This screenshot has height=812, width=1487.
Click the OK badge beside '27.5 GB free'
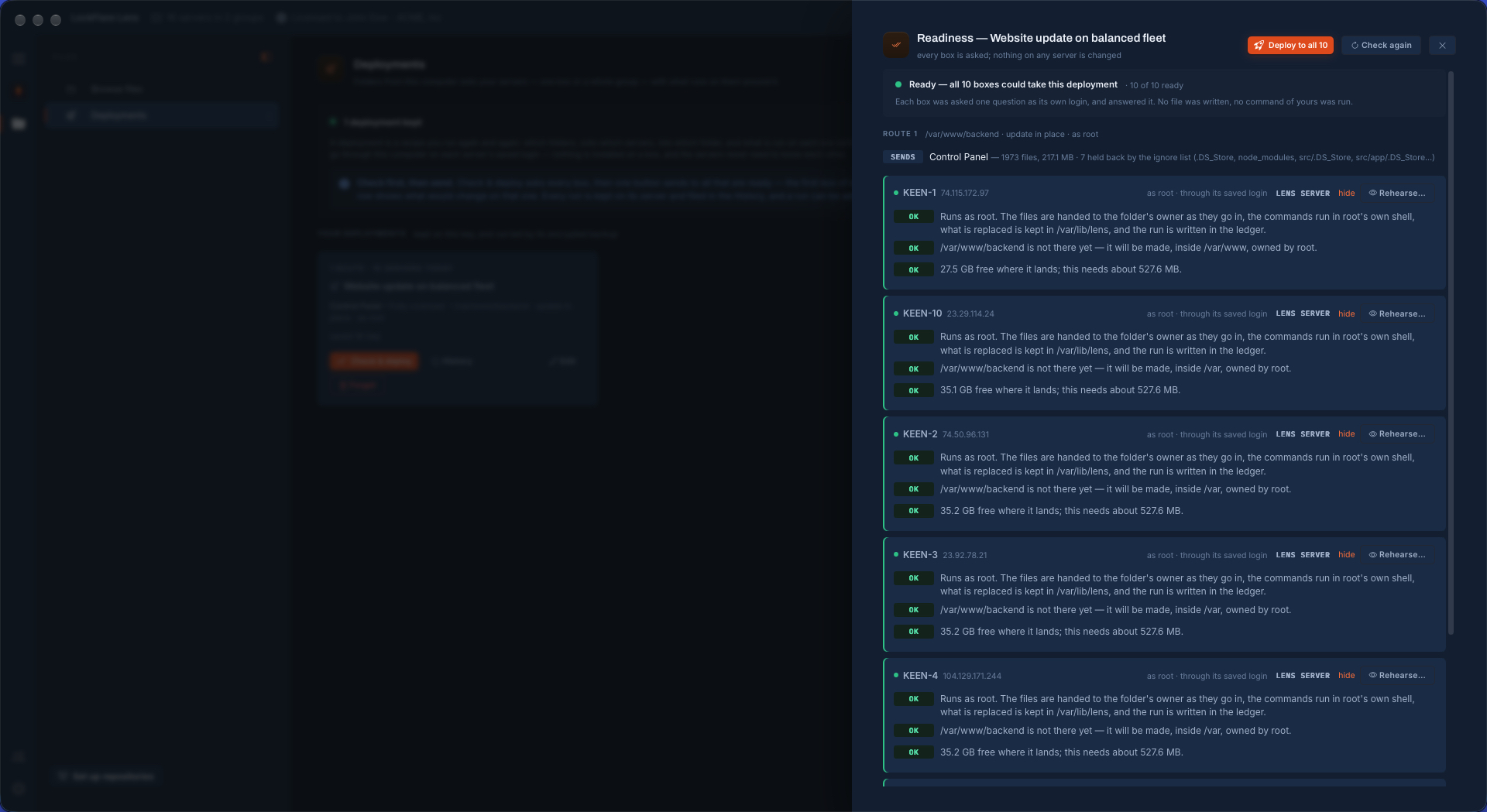coord(914,270)
